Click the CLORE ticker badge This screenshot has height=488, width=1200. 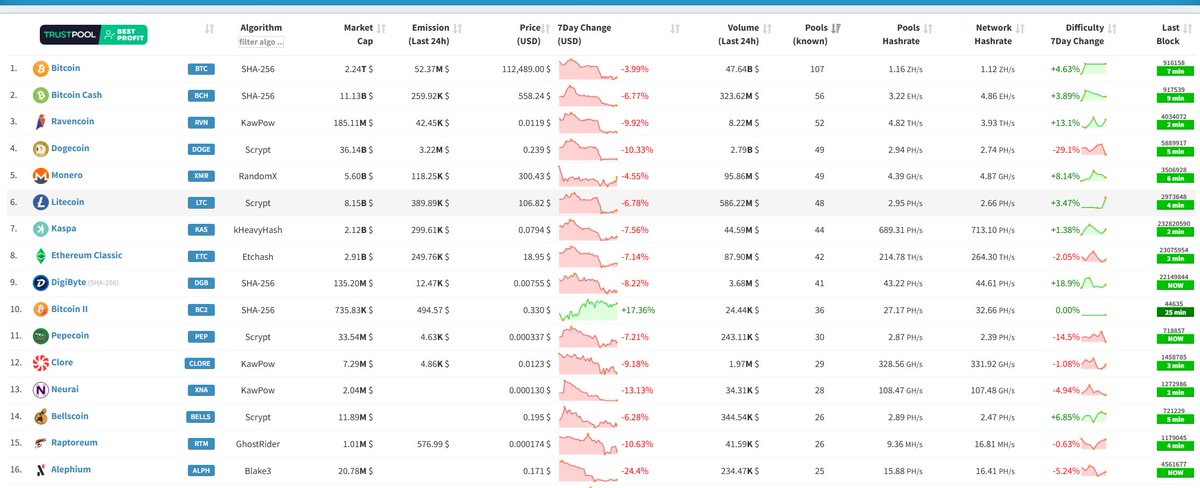tap(201, 363)
